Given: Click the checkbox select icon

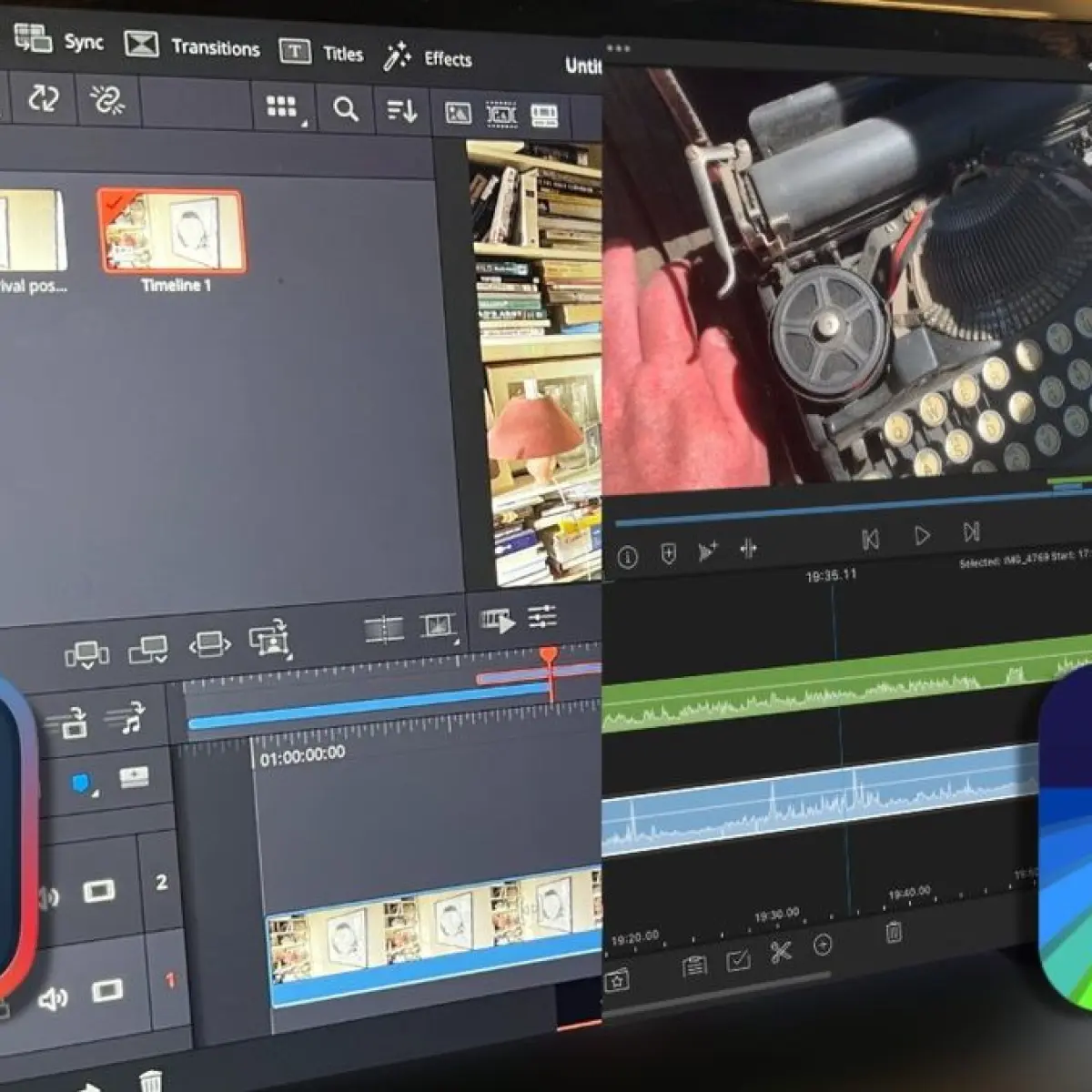Looking at the screenshot, I should pyautogui.click(x=738, y=959).
